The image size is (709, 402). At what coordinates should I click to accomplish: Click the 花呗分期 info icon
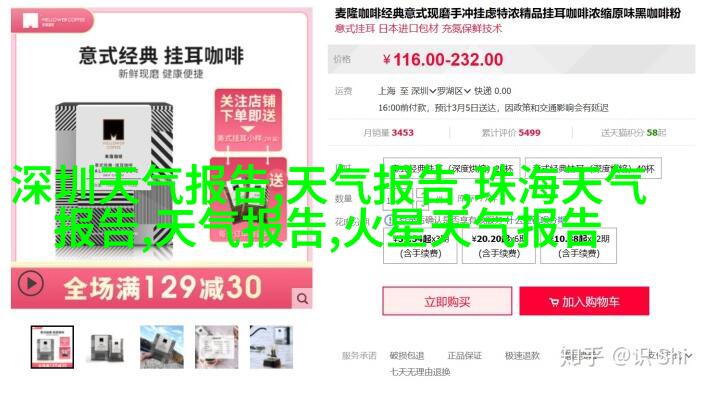[x=389, y=221]
